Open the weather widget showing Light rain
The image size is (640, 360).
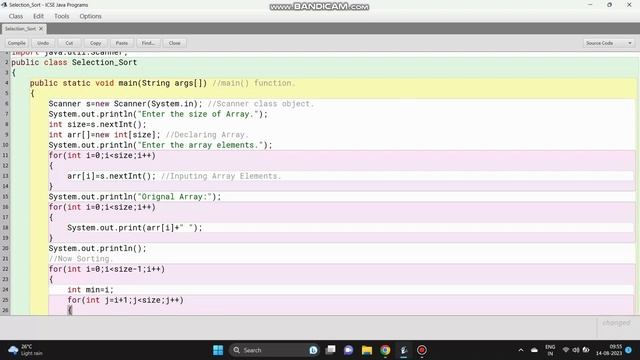pyautogui.click(x=25, y=350)
